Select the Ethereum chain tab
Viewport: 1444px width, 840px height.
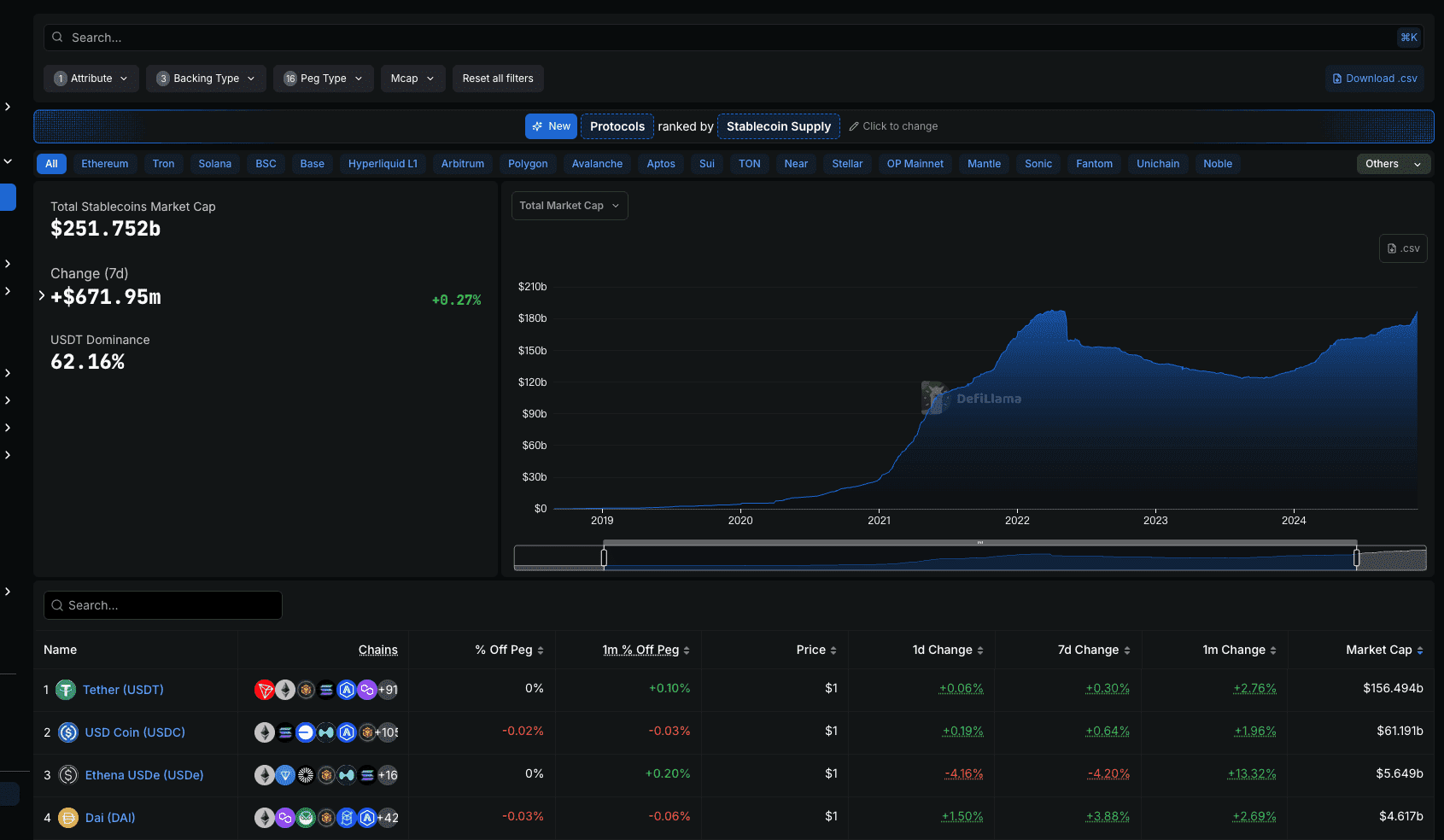105,164
